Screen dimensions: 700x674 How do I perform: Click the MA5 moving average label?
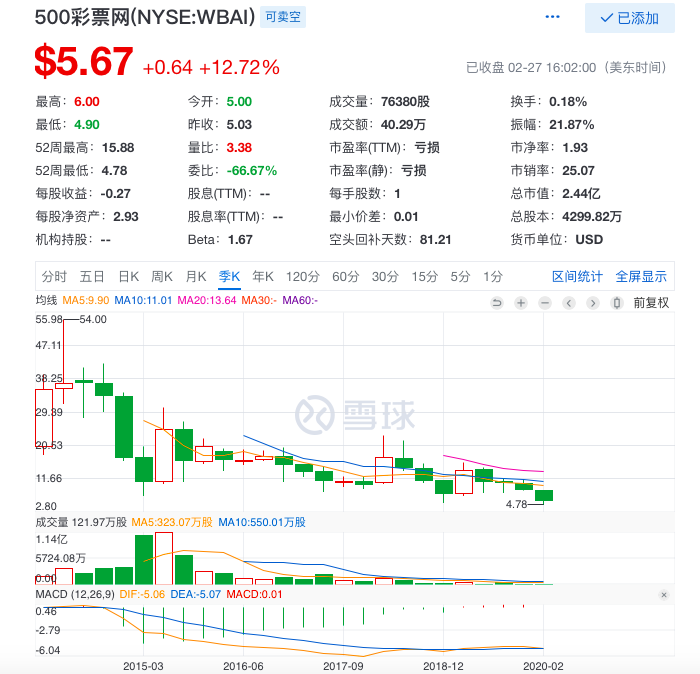point(85,301)
